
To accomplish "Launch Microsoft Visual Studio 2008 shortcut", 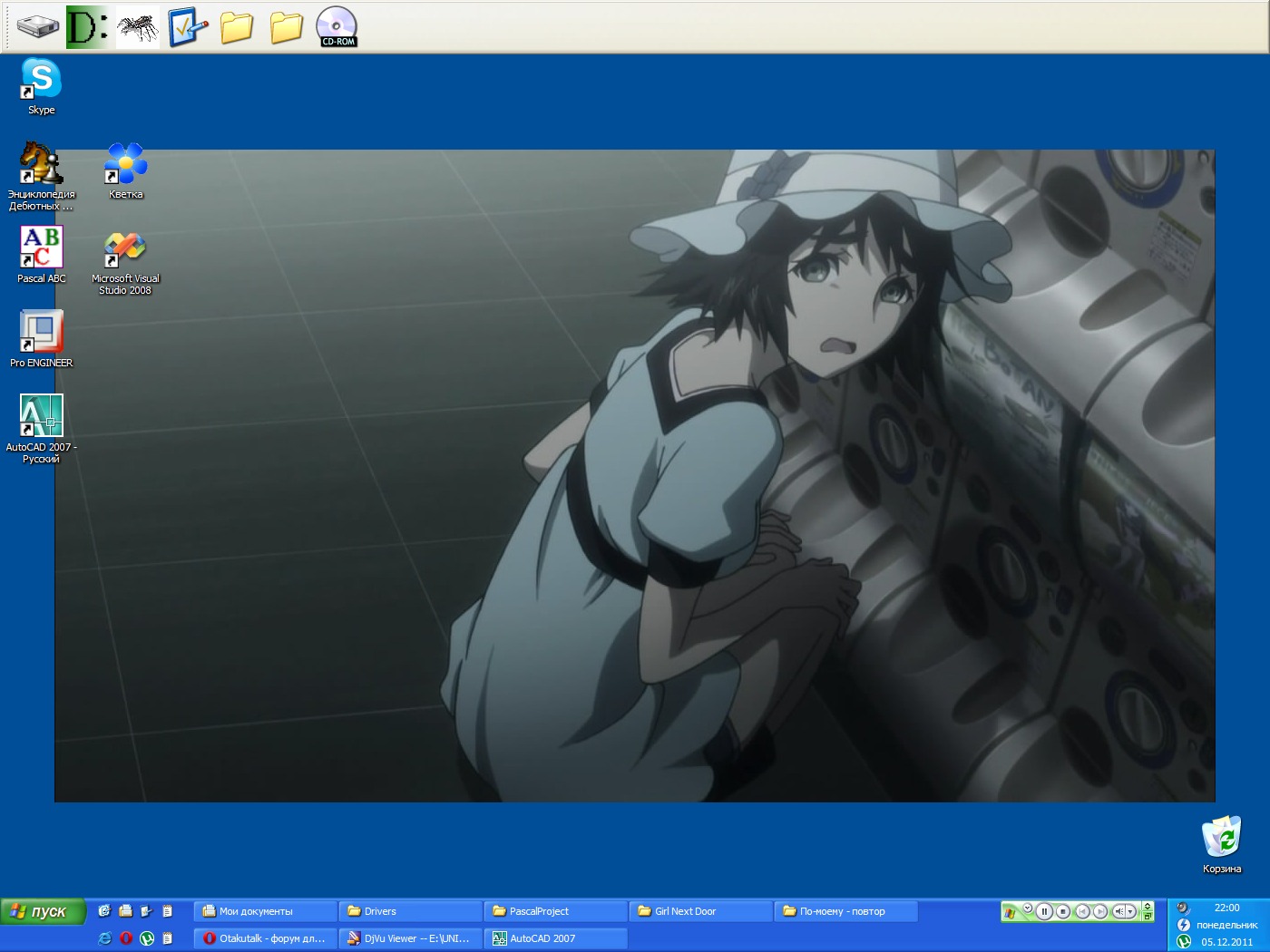I will [125, 249].
